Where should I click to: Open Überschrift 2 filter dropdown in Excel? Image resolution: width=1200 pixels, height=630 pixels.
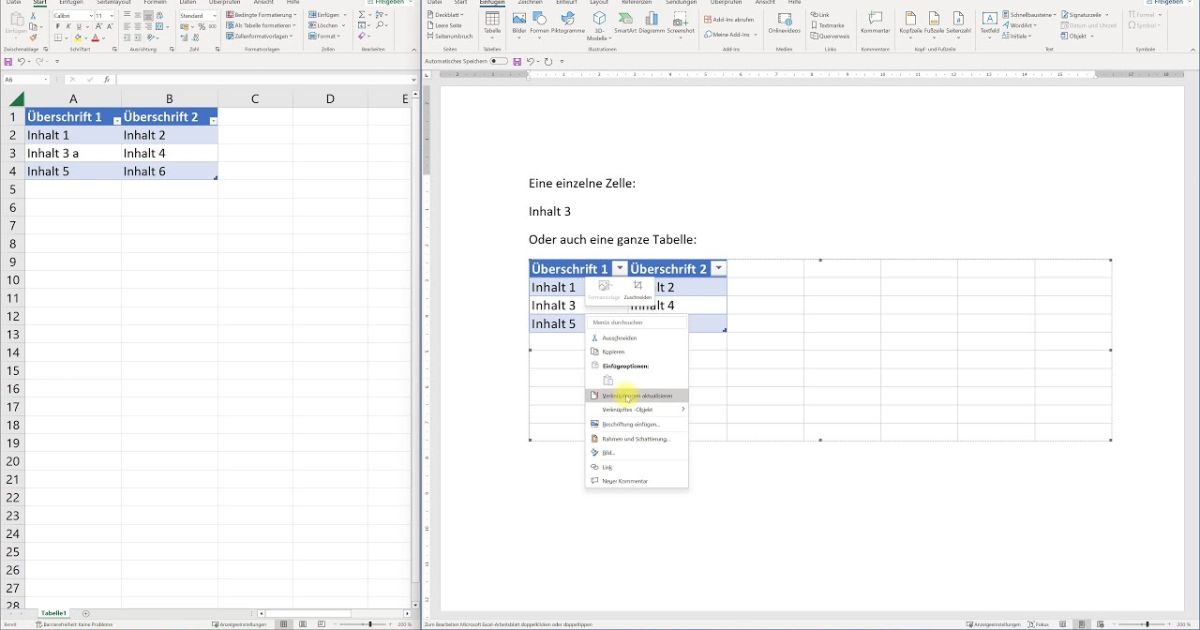[212, 120]
